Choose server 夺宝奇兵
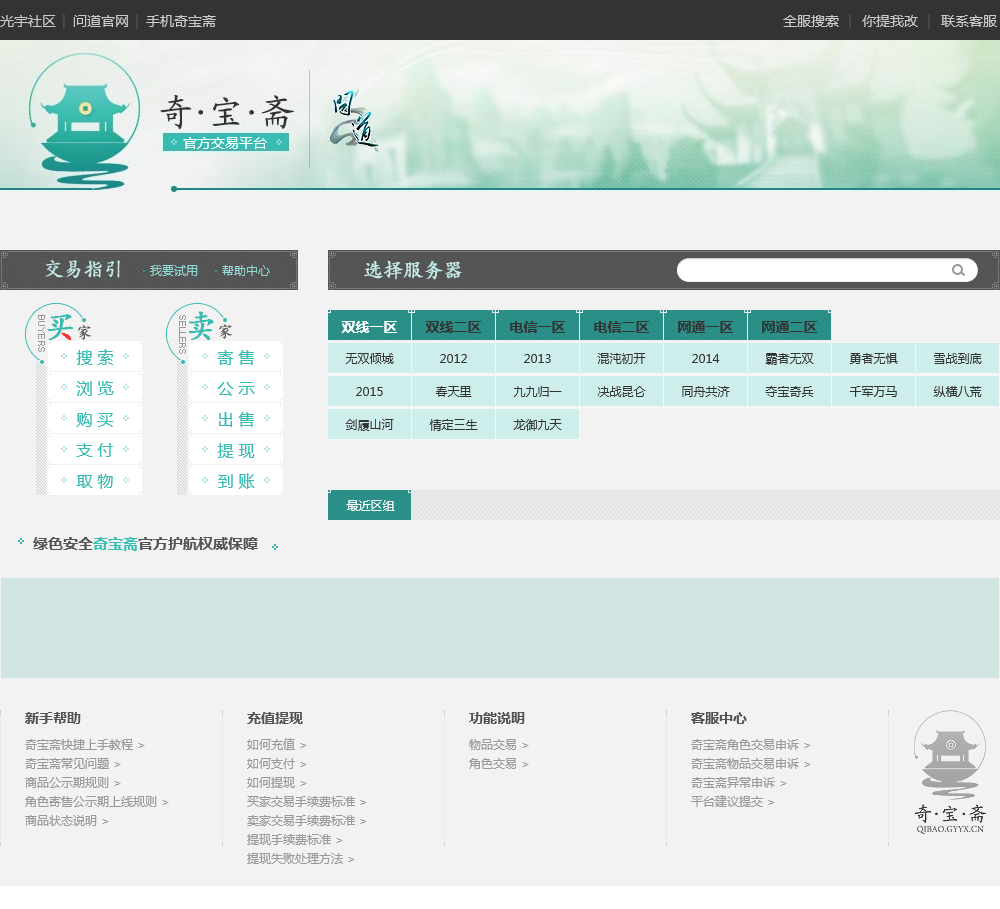 (789, 392)
